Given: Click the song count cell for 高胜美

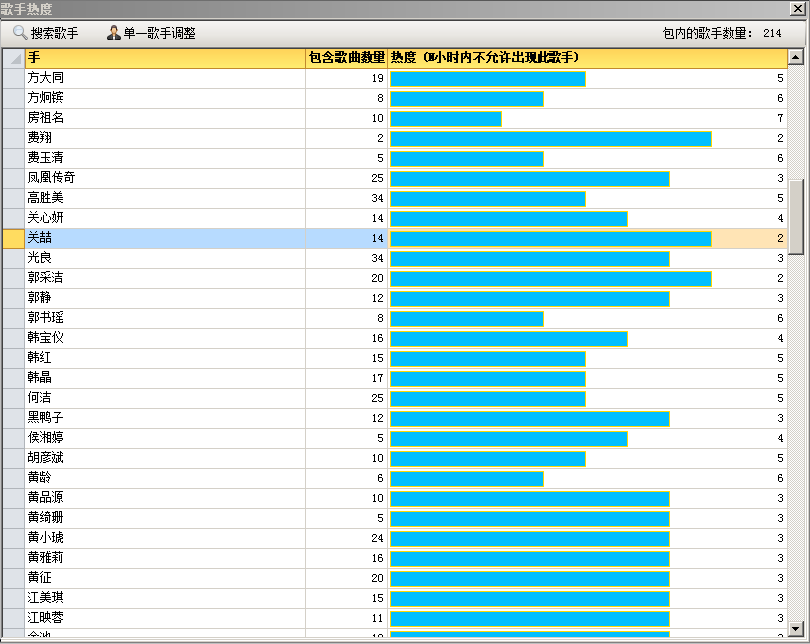Looking at the screenshot, I should pos(346,198).
